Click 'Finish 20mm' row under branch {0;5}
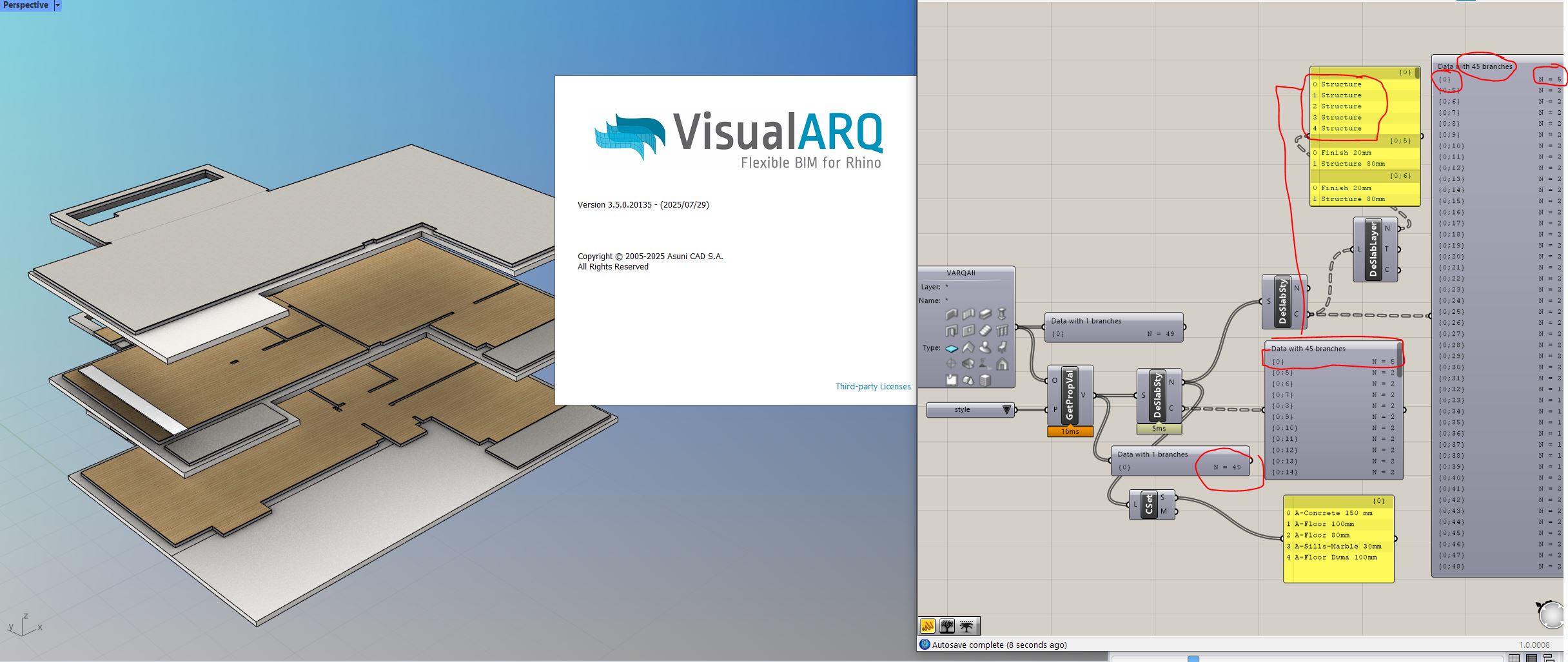 pos(1365,153)
